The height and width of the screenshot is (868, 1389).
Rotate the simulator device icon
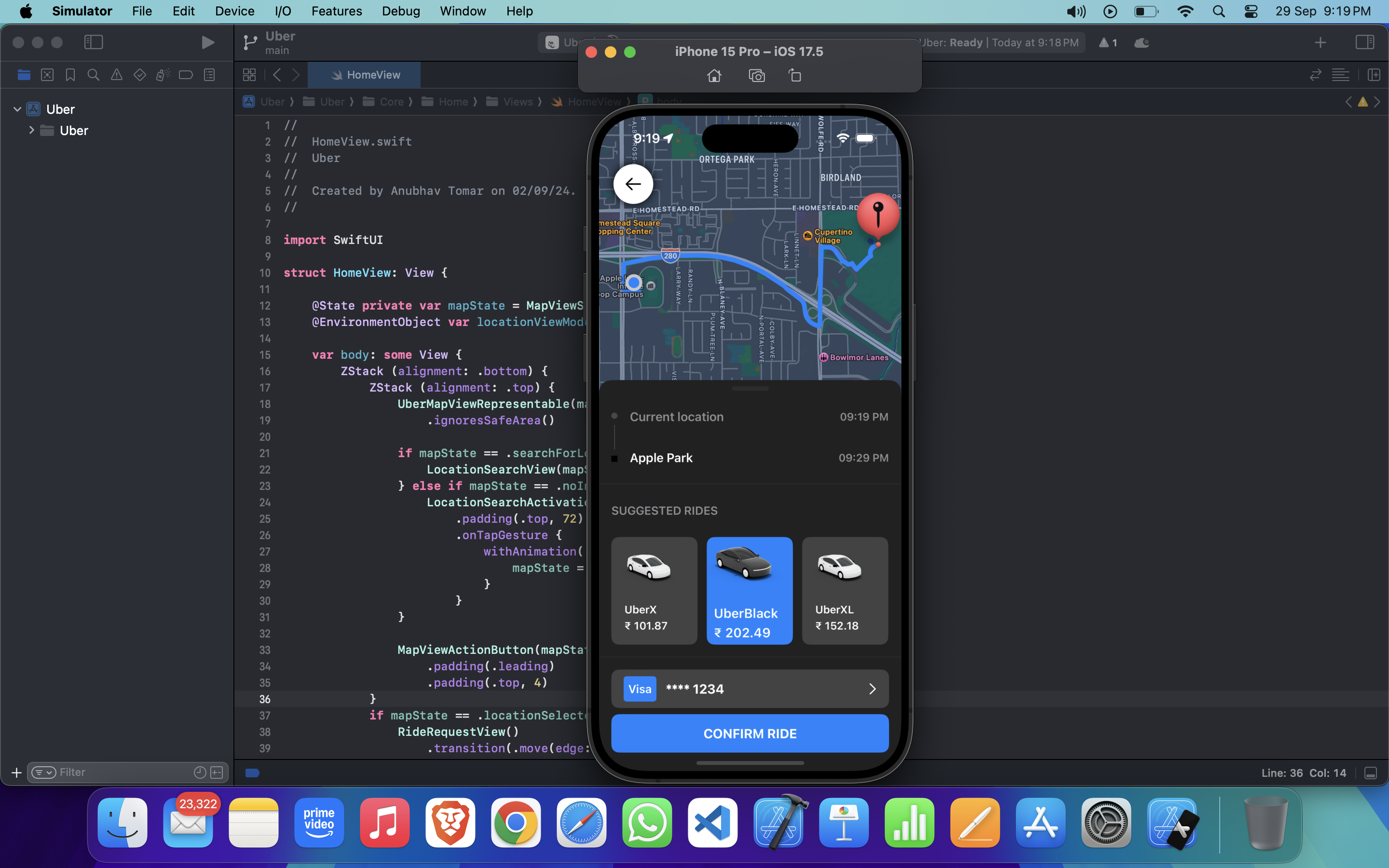(x=795, y=75)
